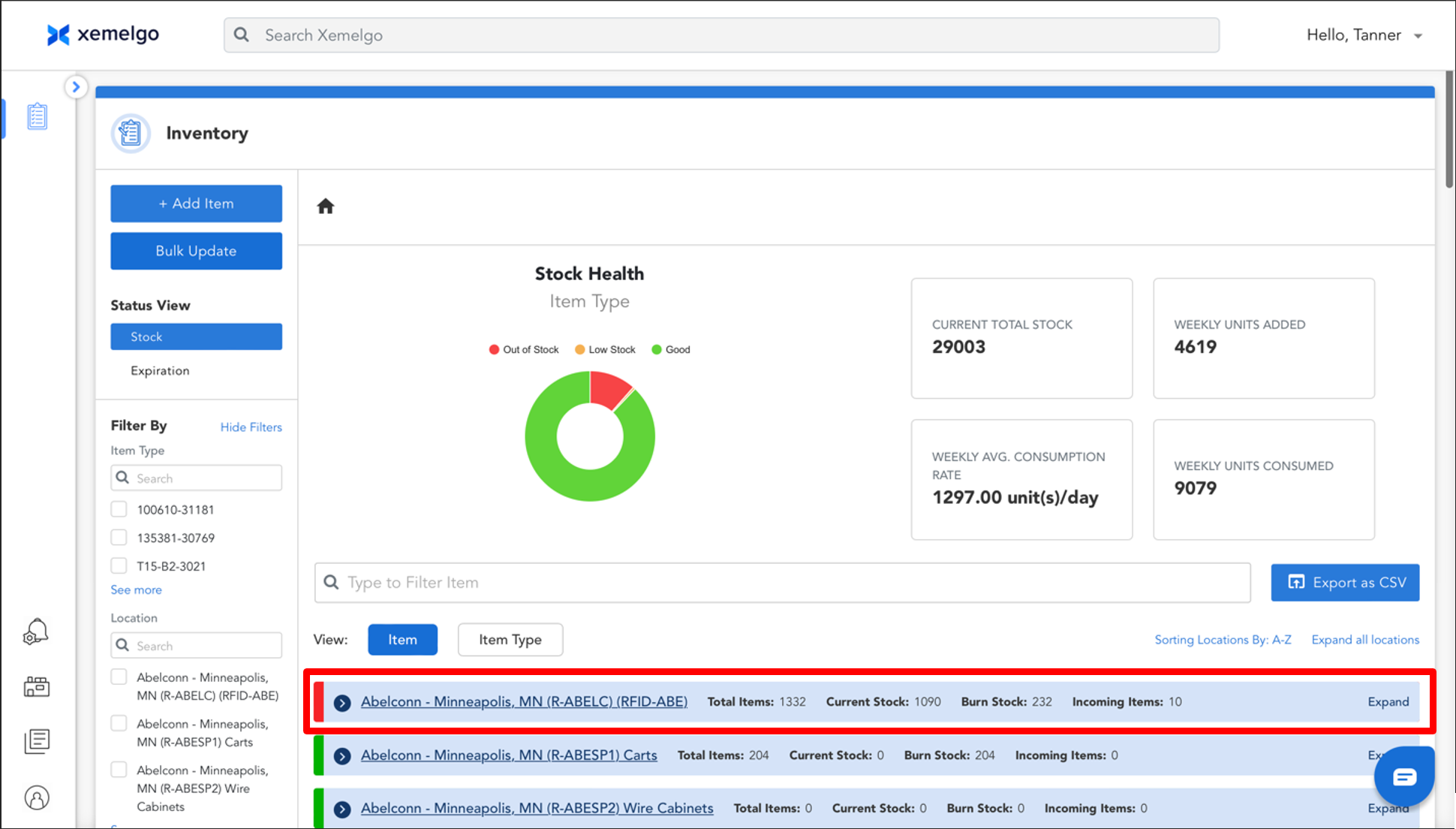Click the Export as CSV button

tap(1344, 583)
